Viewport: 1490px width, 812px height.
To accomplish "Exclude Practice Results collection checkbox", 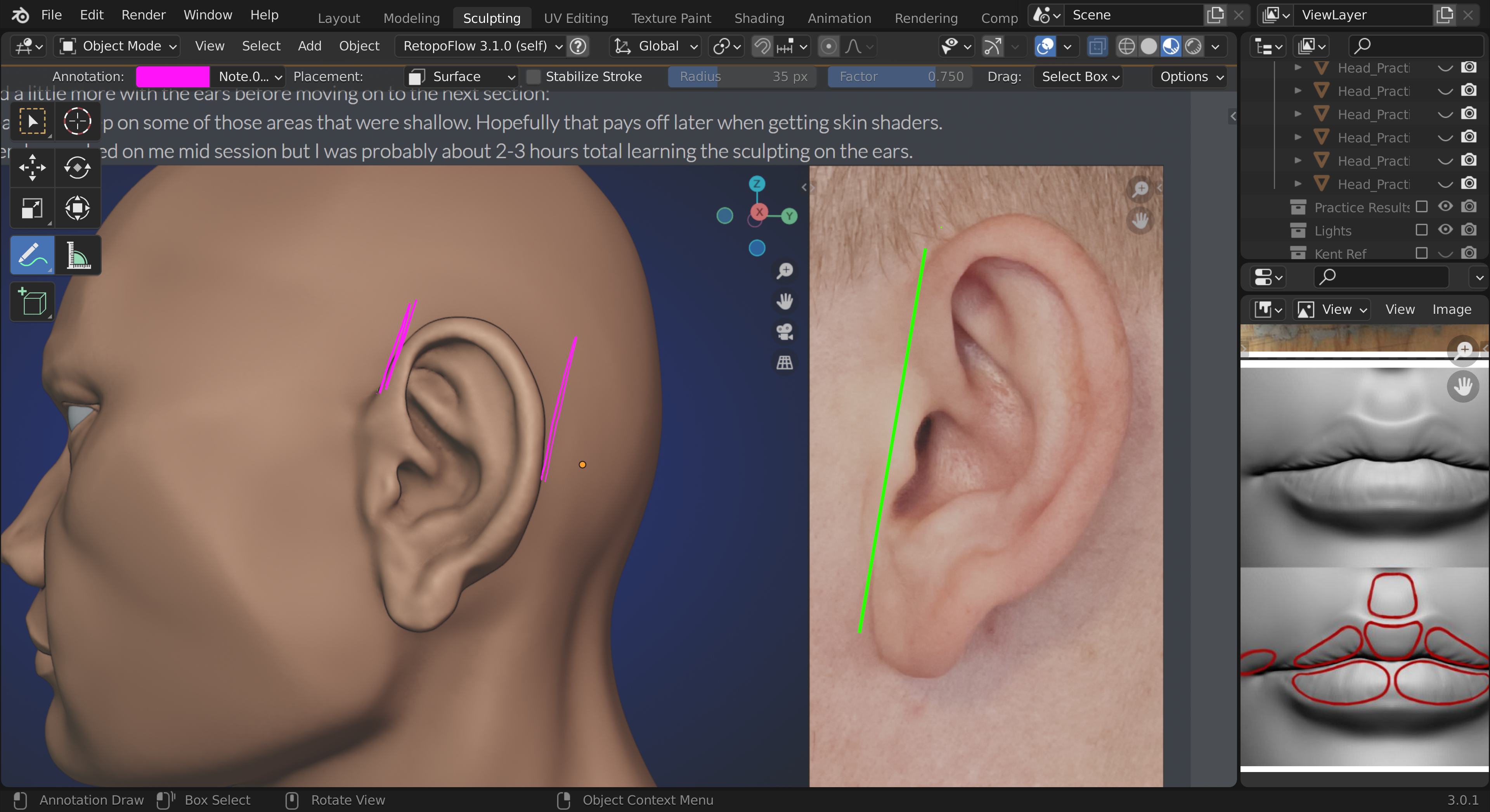I will 1421,207.
